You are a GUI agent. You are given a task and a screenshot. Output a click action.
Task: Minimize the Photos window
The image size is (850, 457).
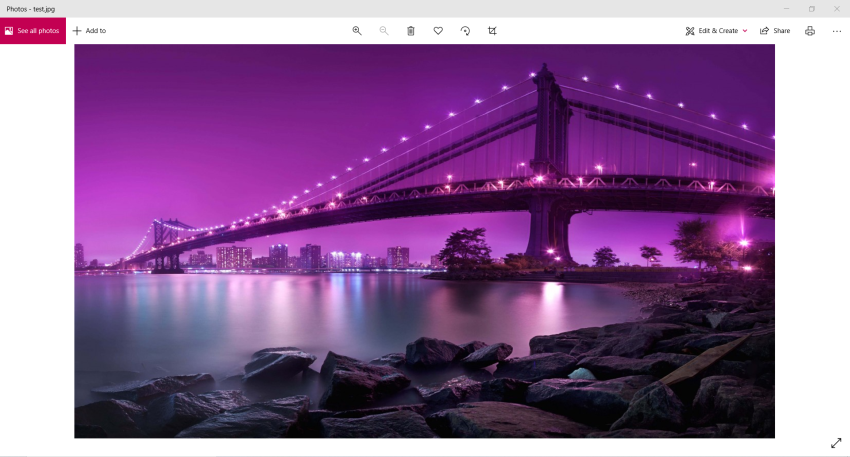coord(787,9)
